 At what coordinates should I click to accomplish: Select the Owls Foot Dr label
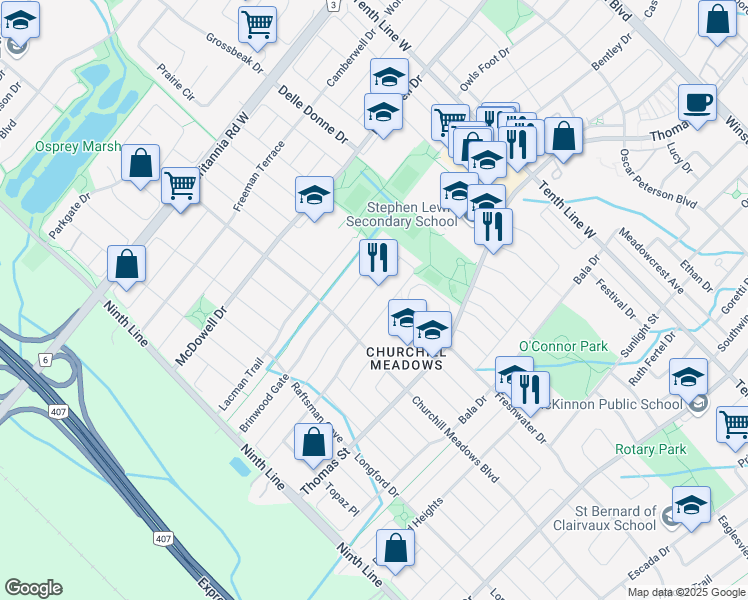pos(485,70)
